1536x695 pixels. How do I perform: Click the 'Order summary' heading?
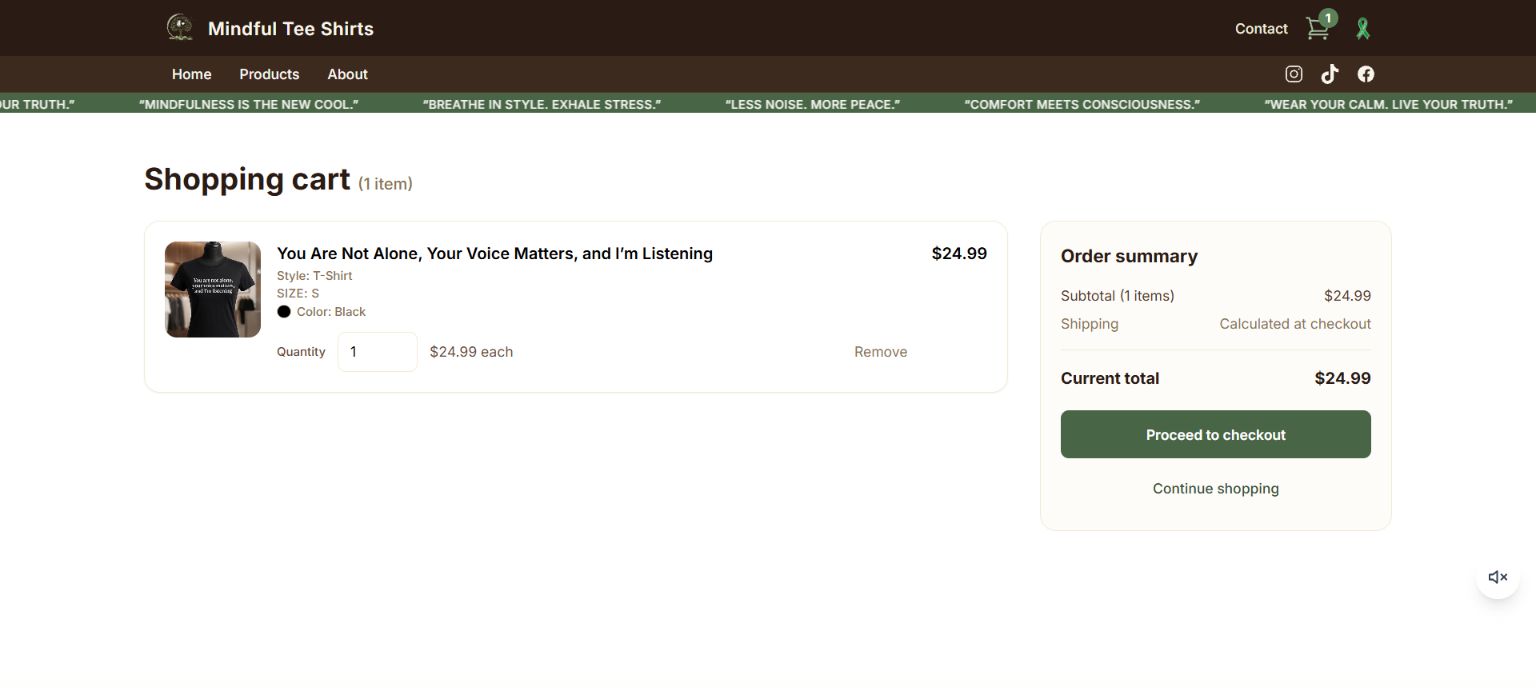(1129, 256)
